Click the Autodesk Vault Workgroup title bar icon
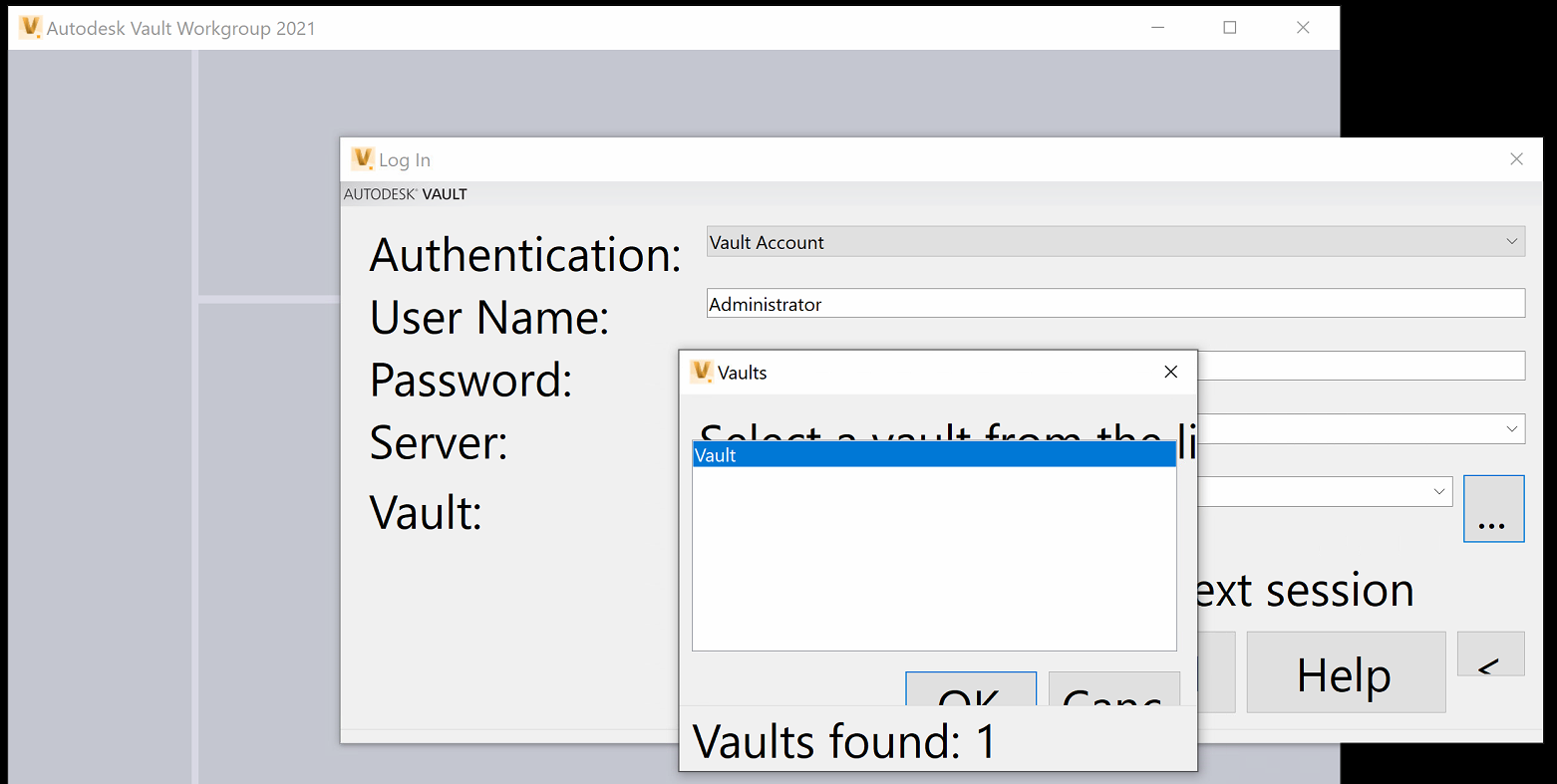 [31, 28]
